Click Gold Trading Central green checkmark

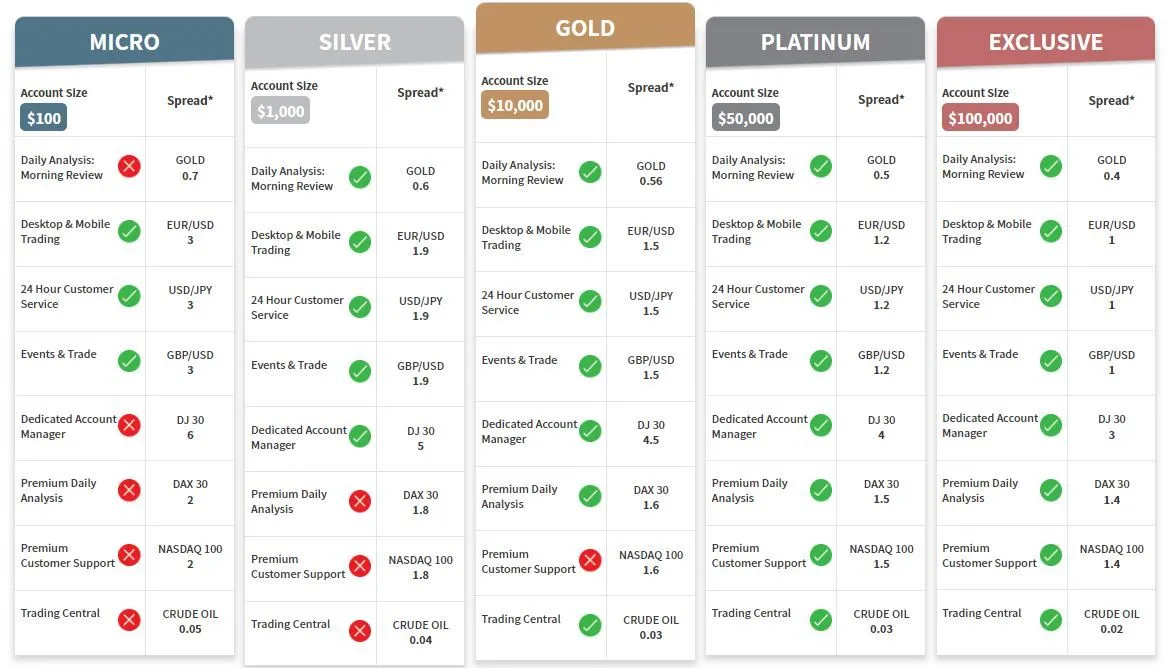[x=590, y=625]
